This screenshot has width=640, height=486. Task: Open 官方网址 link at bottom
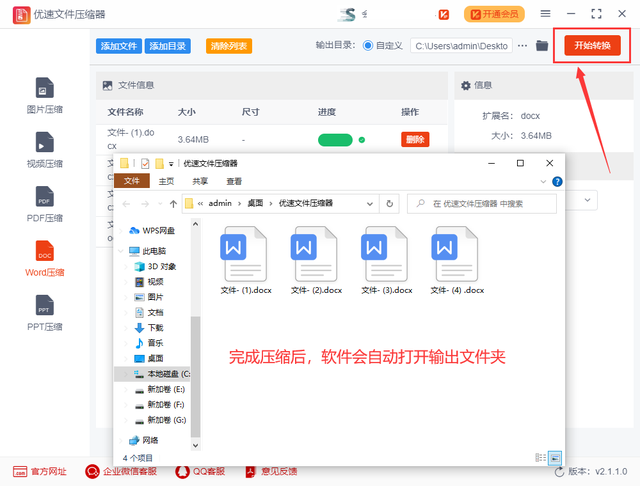tap(40, 472)
